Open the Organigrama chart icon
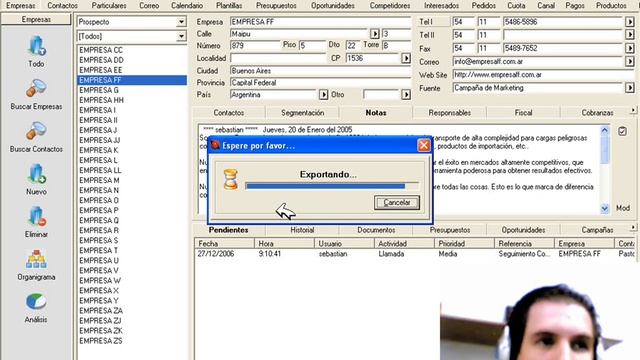Image resolution: width=640 pixels, height=360 pixels. pos(36,259)
